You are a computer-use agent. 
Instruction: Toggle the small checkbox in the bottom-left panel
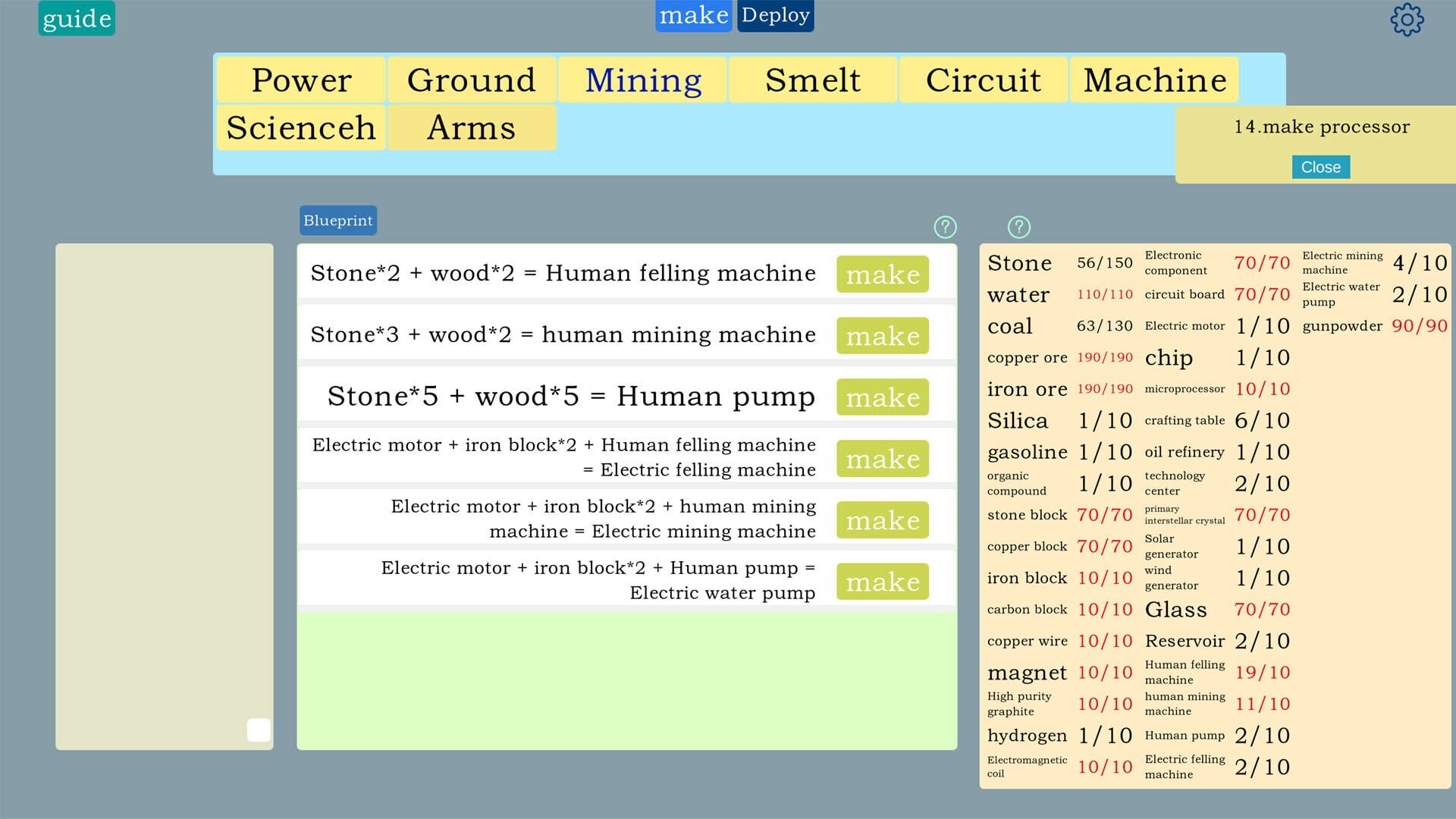[258, 730]
